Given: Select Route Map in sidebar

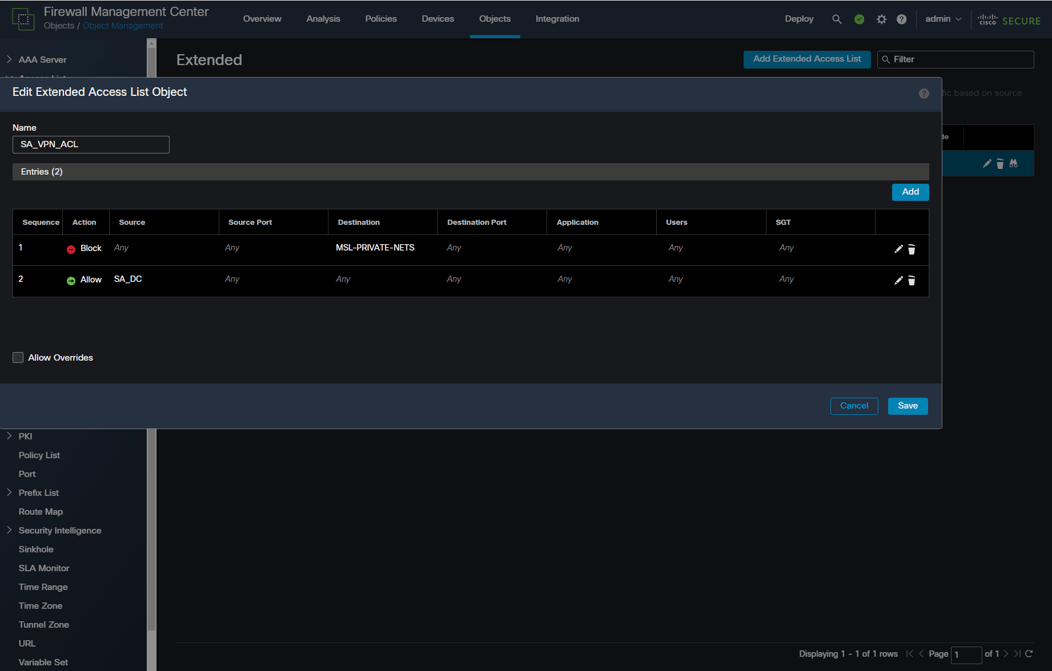Looking at the screenshot, I should [41, 511].
